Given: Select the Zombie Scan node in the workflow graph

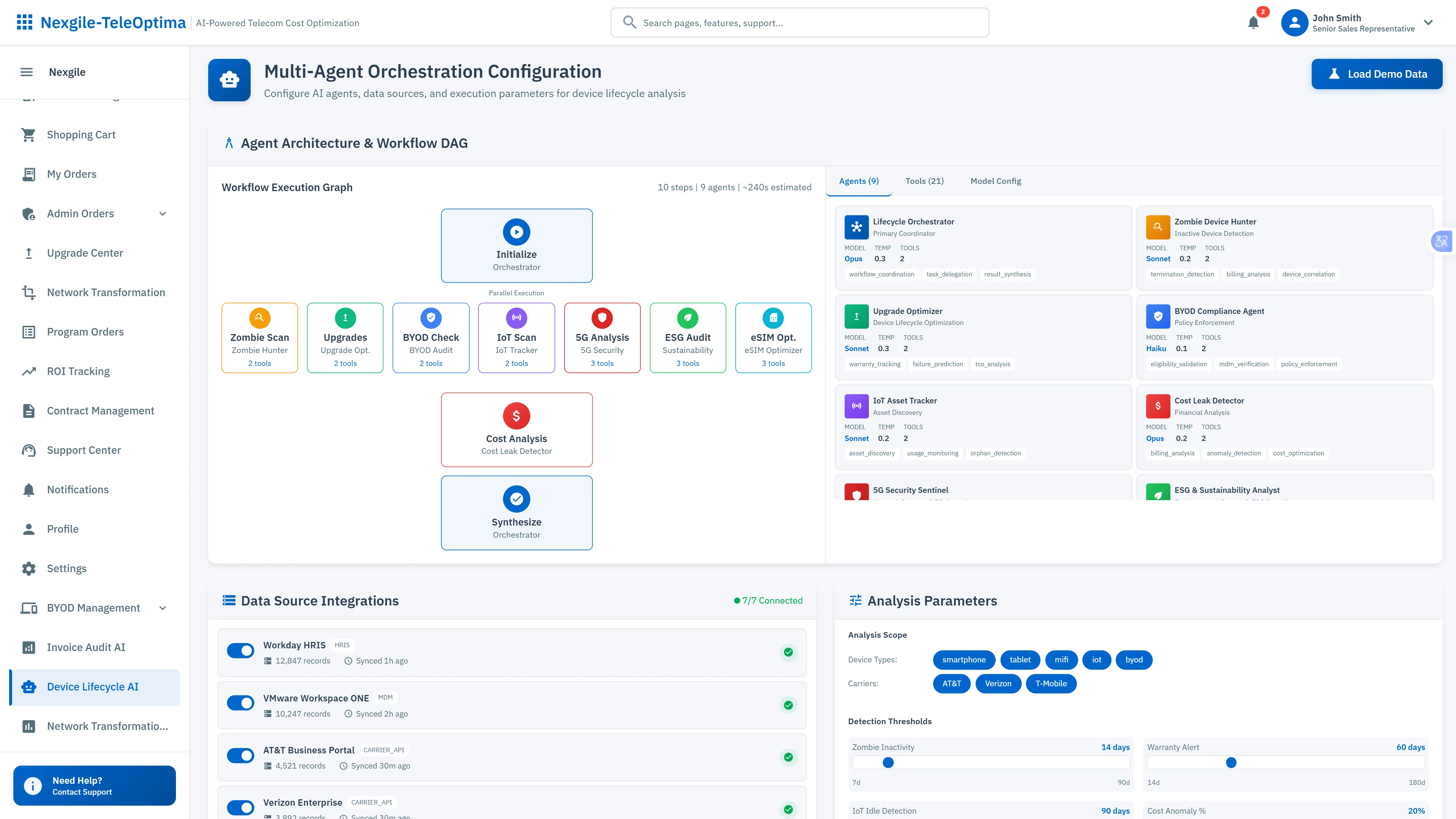Looking at the screenshot, I should point(259,337).
